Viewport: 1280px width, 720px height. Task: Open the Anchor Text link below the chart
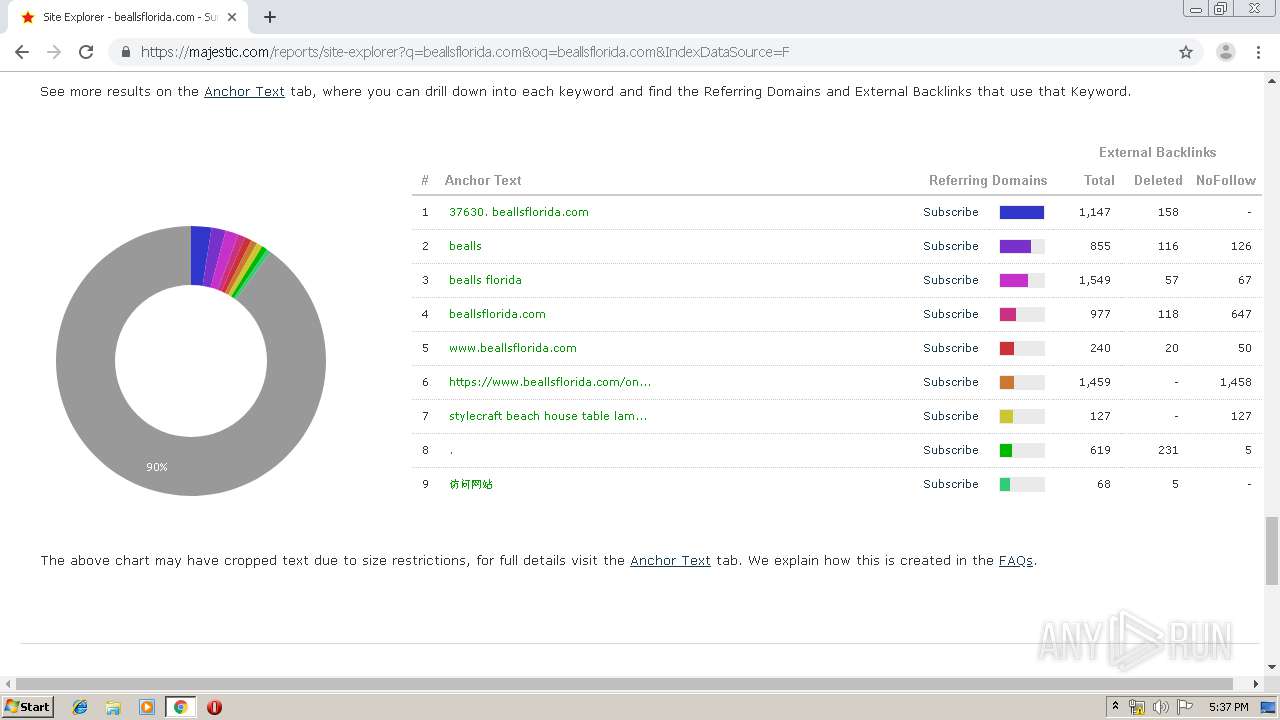670,560
